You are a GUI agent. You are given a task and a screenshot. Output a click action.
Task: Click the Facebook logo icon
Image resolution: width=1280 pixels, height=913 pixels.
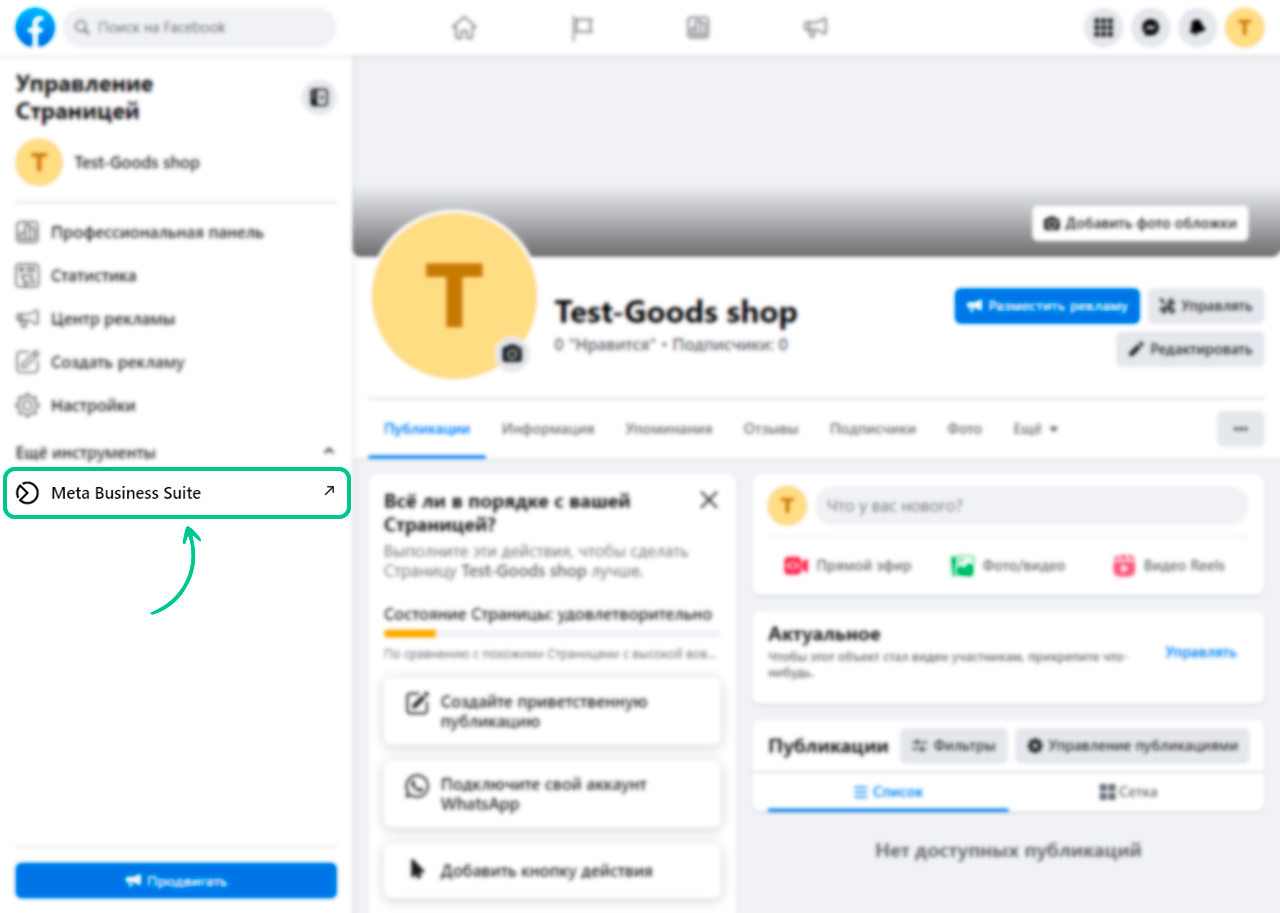(x=35, y=27)
